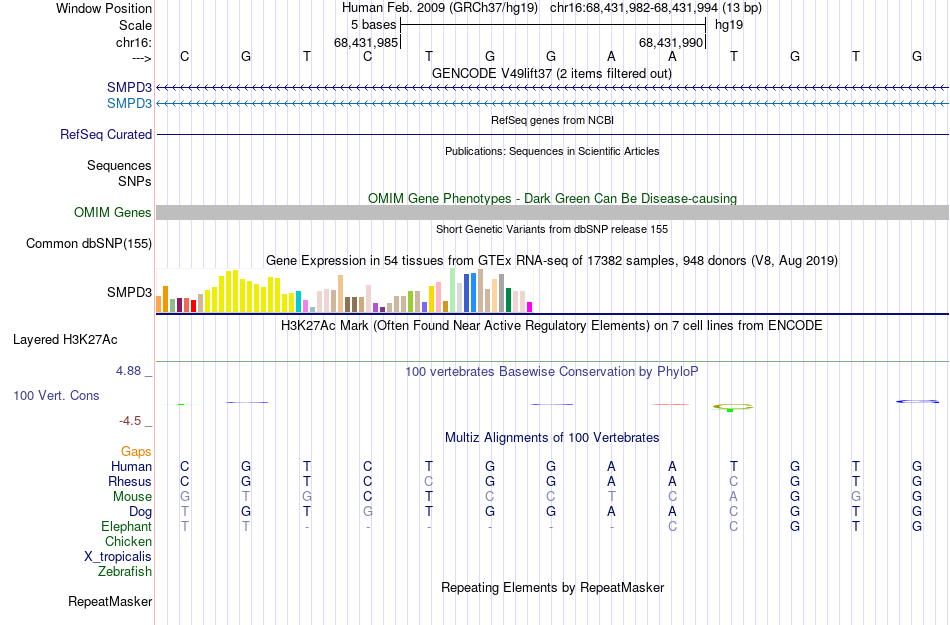Select the X_tropicalis species row label
950x625 pixels.
pos(118,557)
